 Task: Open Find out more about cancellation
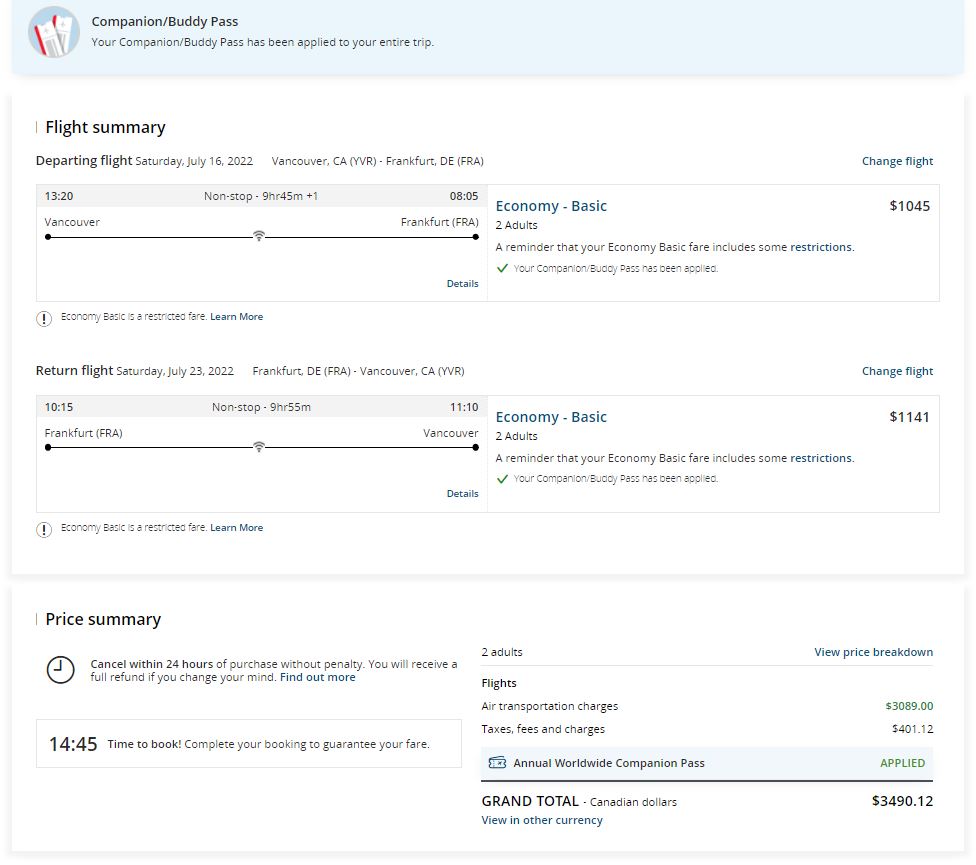point(317,677)
